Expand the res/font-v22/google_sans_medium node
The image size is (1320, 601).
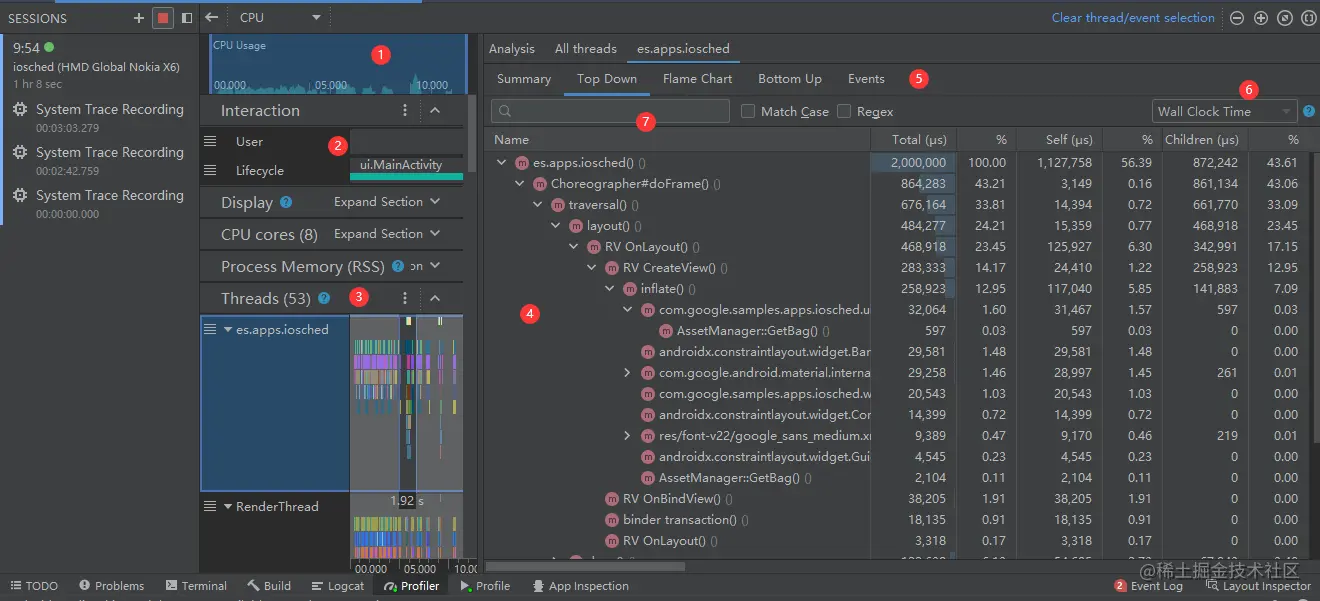click(627, 435)
